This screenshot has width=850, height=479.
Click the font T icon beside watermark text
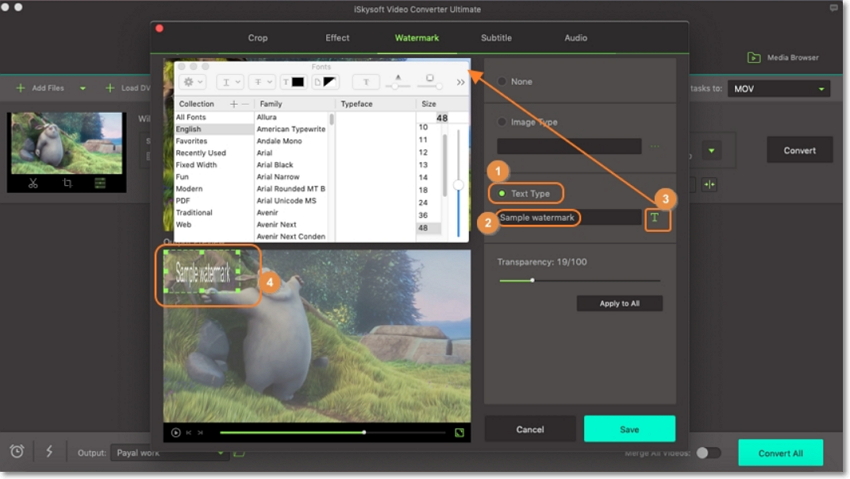point(655,217)
